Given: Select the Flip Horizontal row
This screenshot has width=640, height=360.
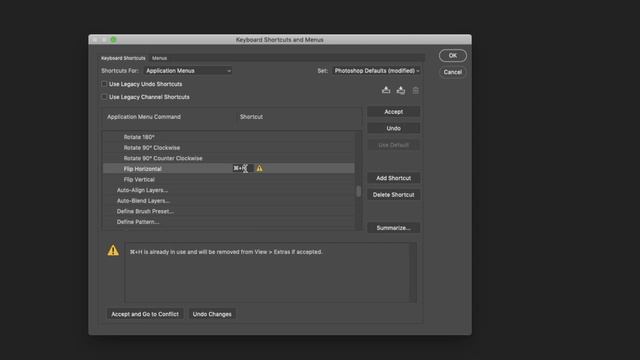Looking at the screenshot, I should click(229, 169).
